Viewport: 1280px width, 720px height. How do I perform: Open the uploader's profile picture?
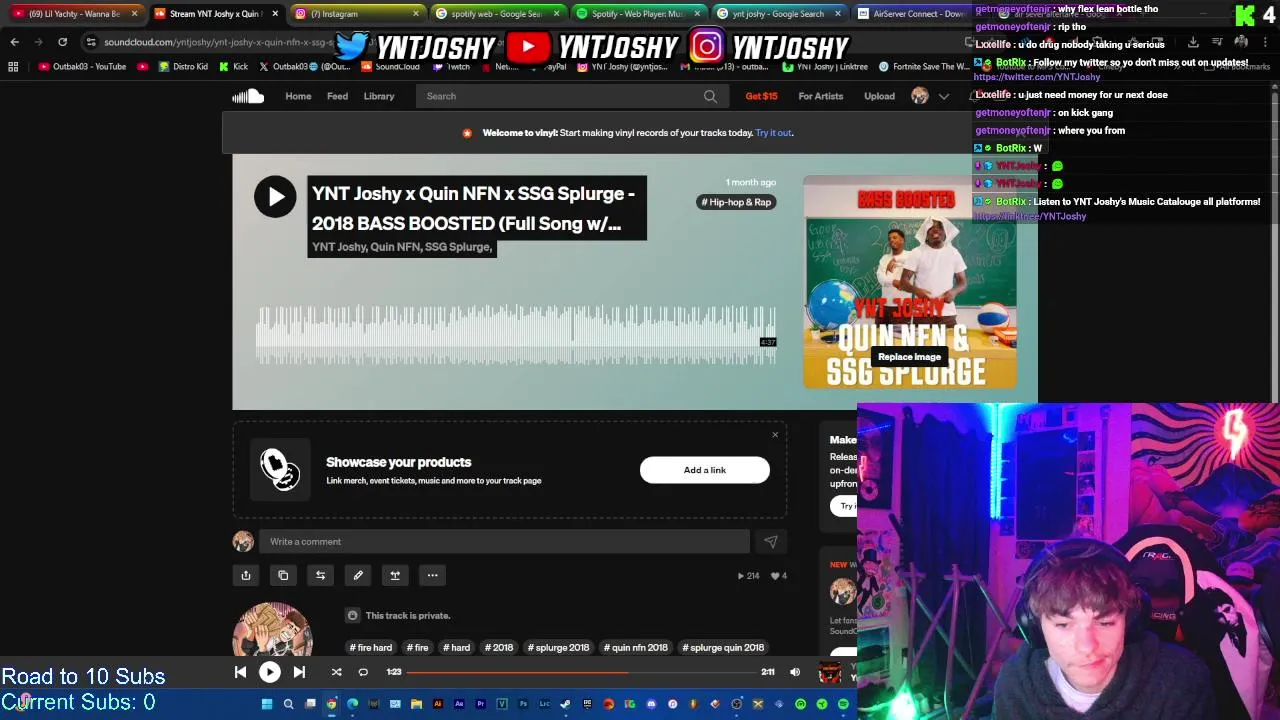(272, 630)
